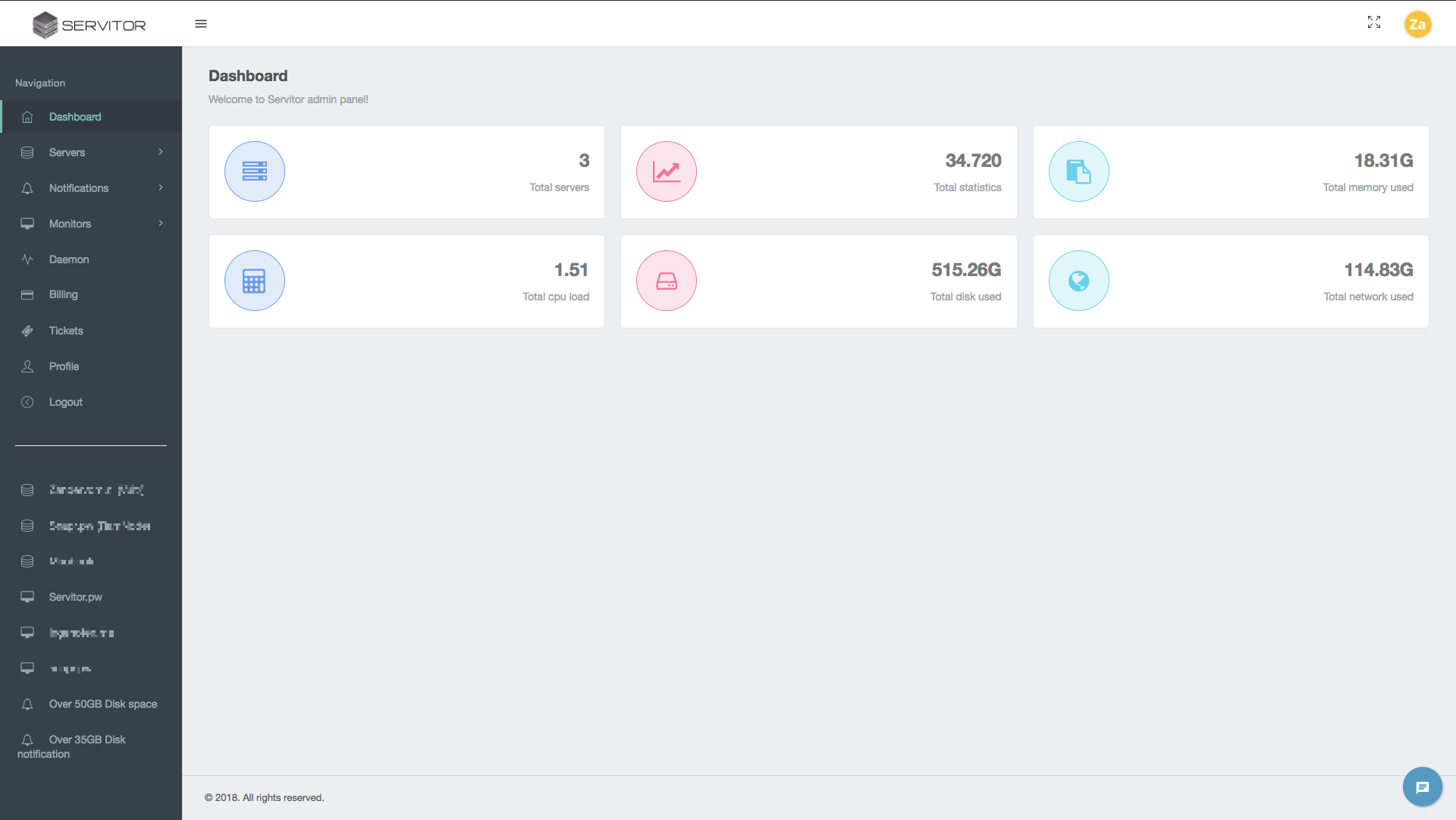
Task: Open the Servitor.pw monitor link
Action: 76,597
